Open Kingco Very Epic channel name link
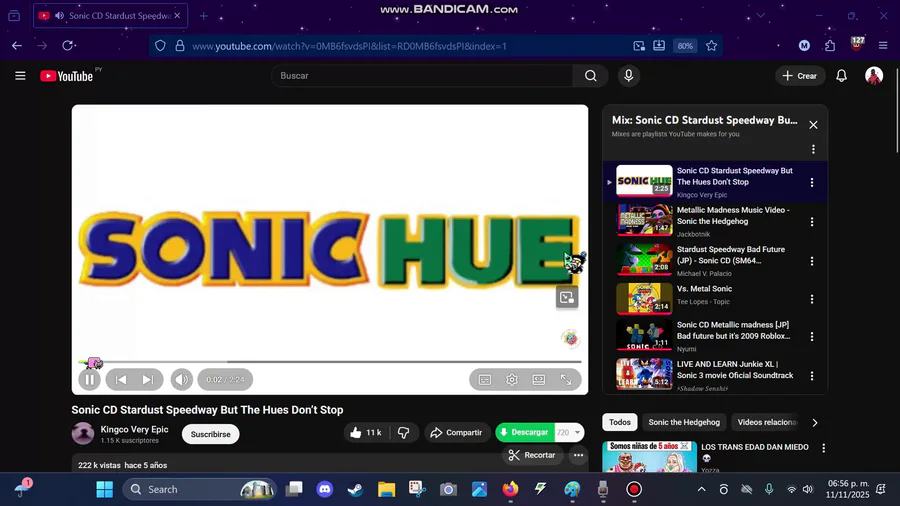Viewport: 900px width, 506px height. [134, 429]
